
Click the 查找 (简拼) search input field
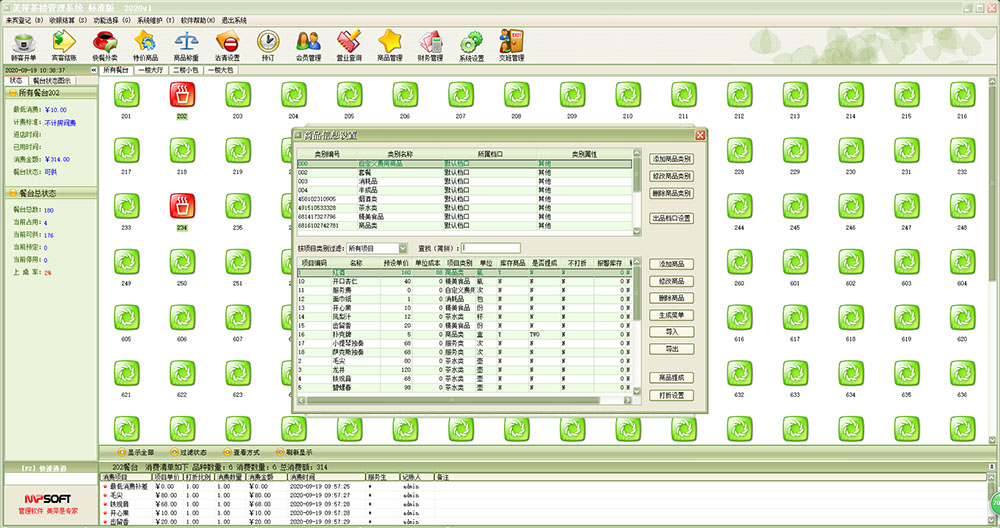491,248
